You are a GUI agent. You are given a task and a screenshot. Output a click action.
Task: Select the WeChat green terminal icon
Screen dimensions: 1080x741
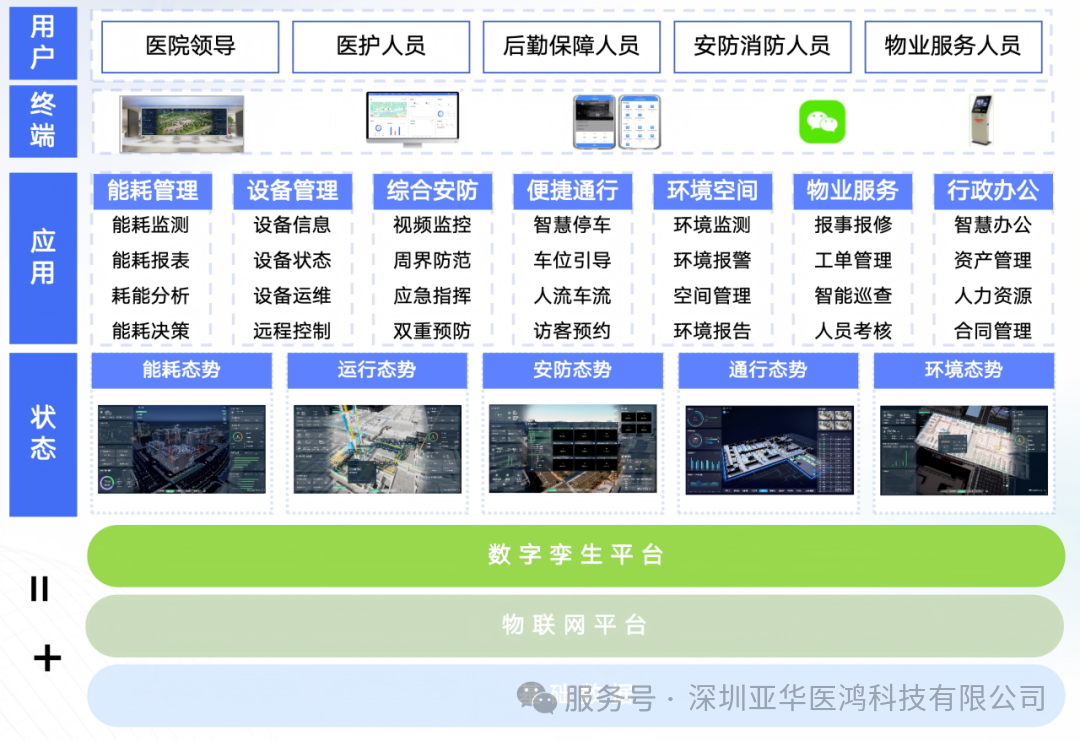click(x=822, y=122)
